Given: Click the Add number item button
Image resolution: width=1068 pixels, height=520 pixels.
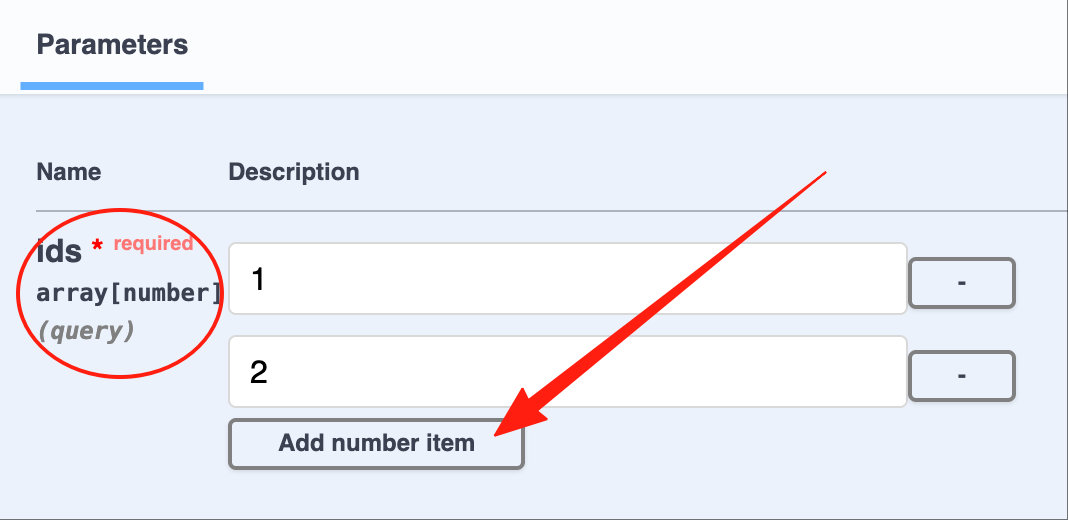Looking at the screenshot, I should pyautogui.click(x=376, y=444).
